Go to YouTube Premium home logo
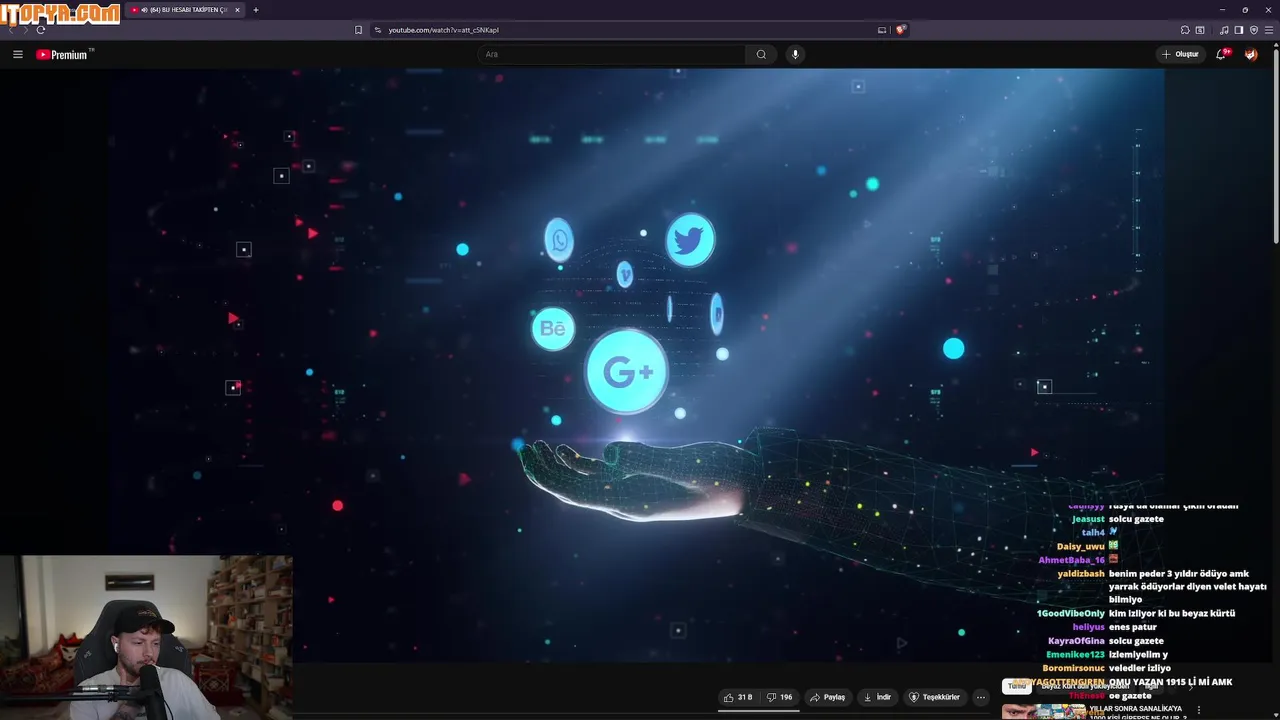The image size is (1280, 720). (64, 54)
